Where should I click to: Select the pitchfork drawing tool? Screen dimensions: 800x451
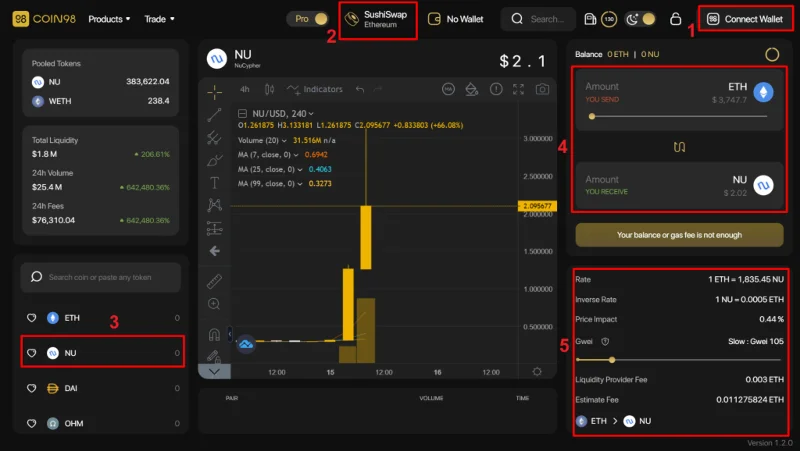(x=214, y=138)
